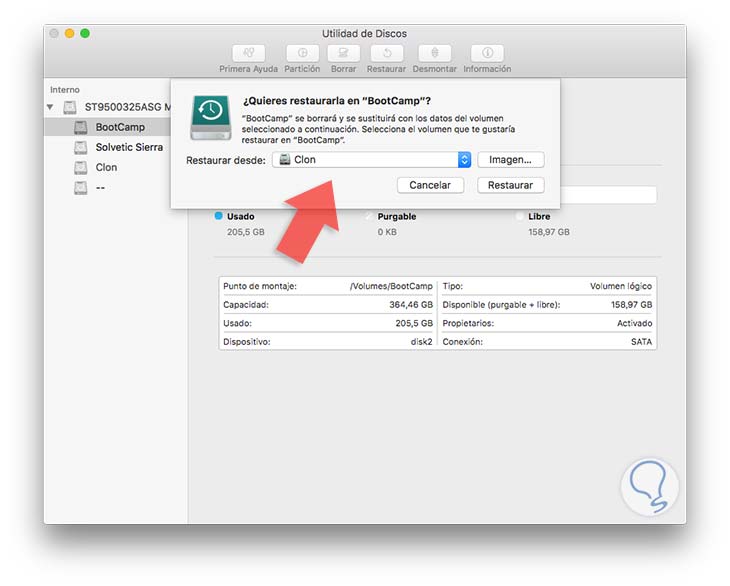
Task: Click the Información toolbar icon
Action: point(487,53)
